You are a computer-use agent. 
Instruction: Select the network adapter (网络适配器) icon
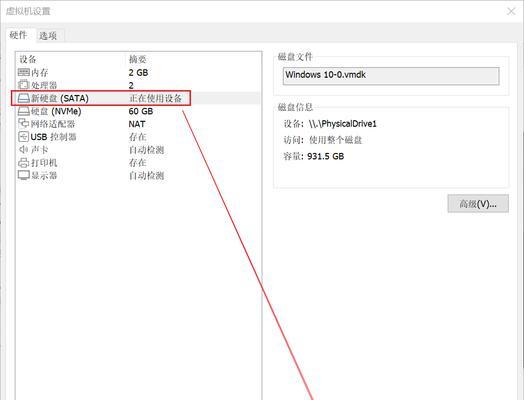[23, 124]
